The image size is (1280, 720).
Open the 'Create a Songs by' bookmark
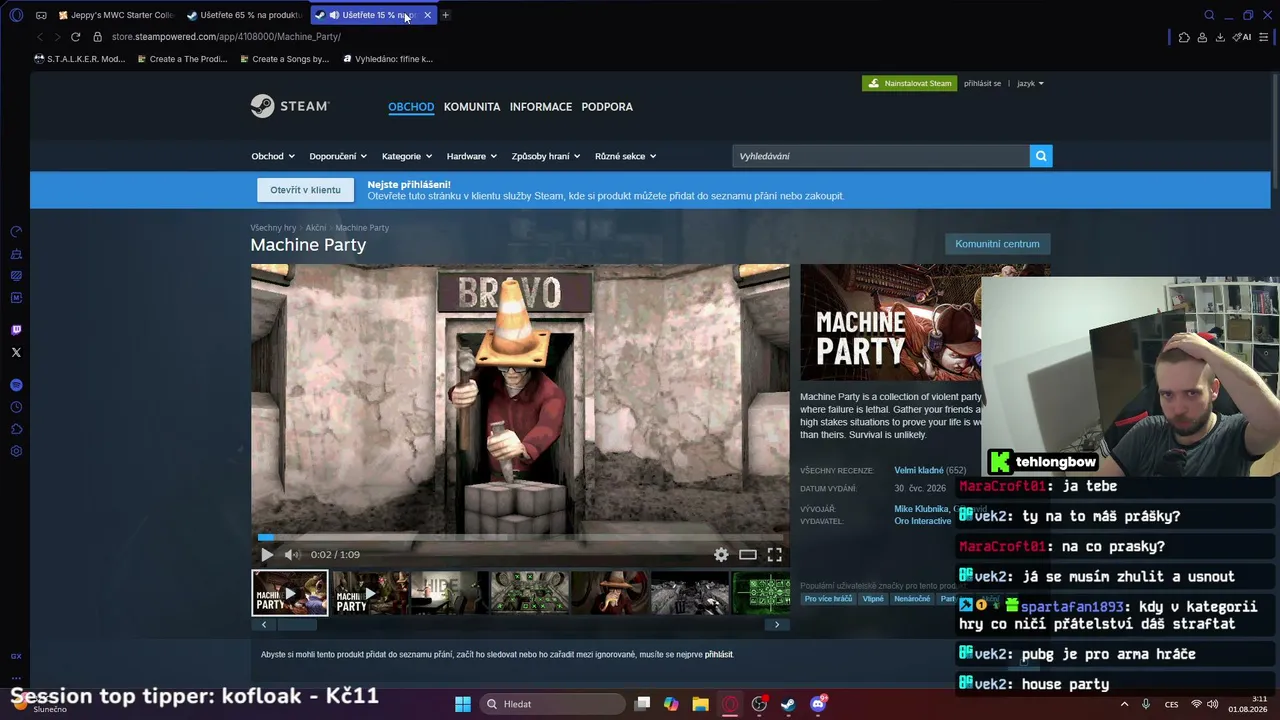click(x=284, y=59)
